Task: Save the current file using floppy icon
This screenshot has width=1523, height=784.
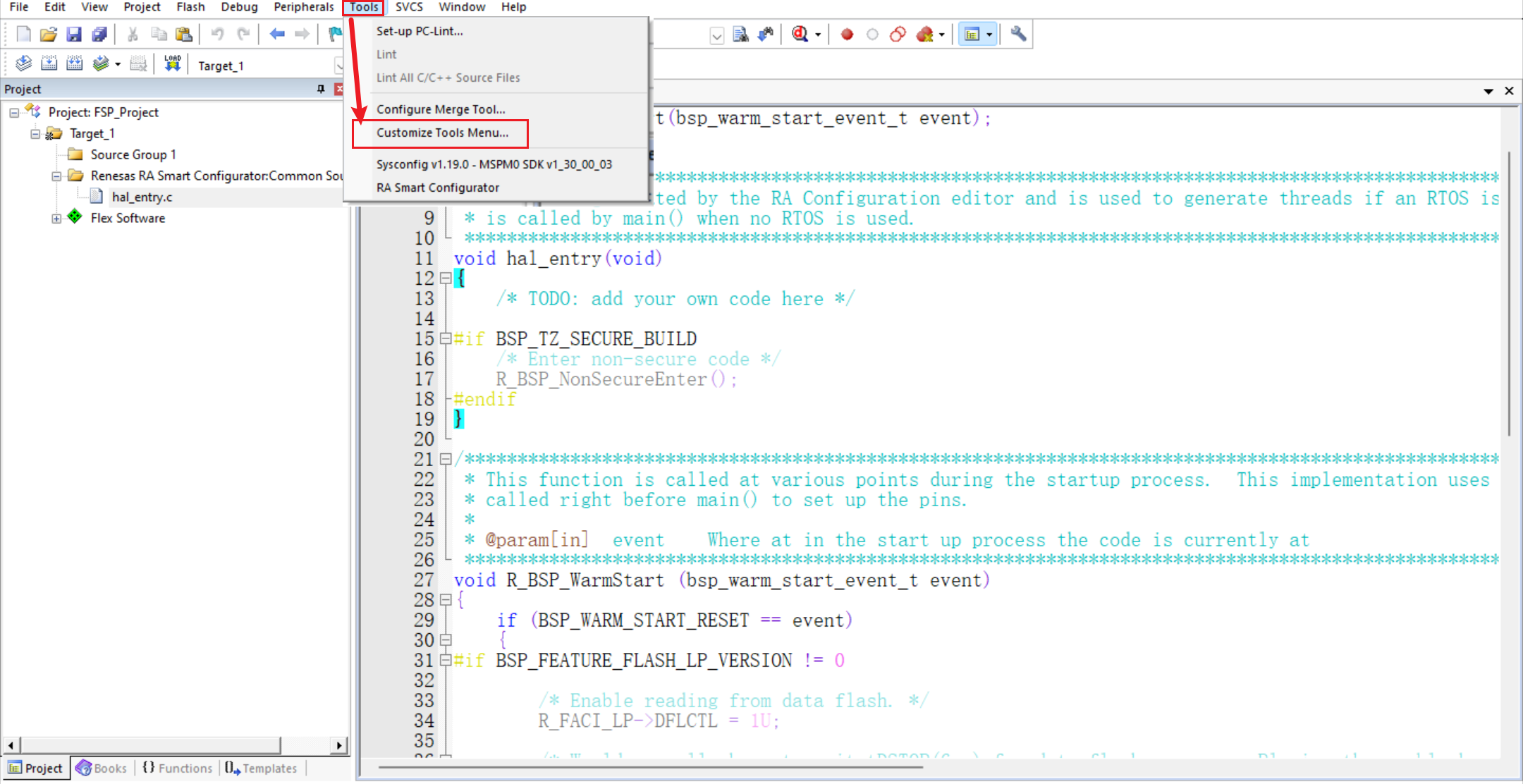Action: 74,34
